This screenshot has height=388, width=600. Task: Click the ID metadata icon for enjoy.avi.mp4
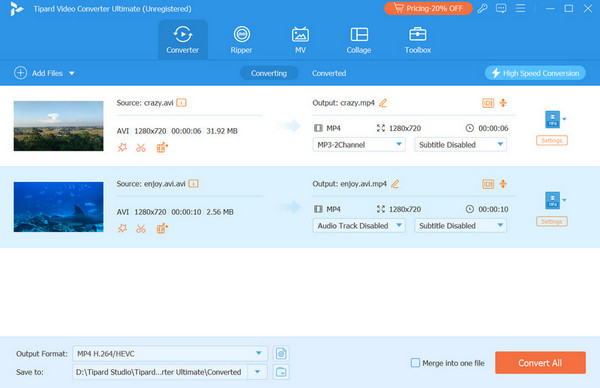(x=488, y=184)
